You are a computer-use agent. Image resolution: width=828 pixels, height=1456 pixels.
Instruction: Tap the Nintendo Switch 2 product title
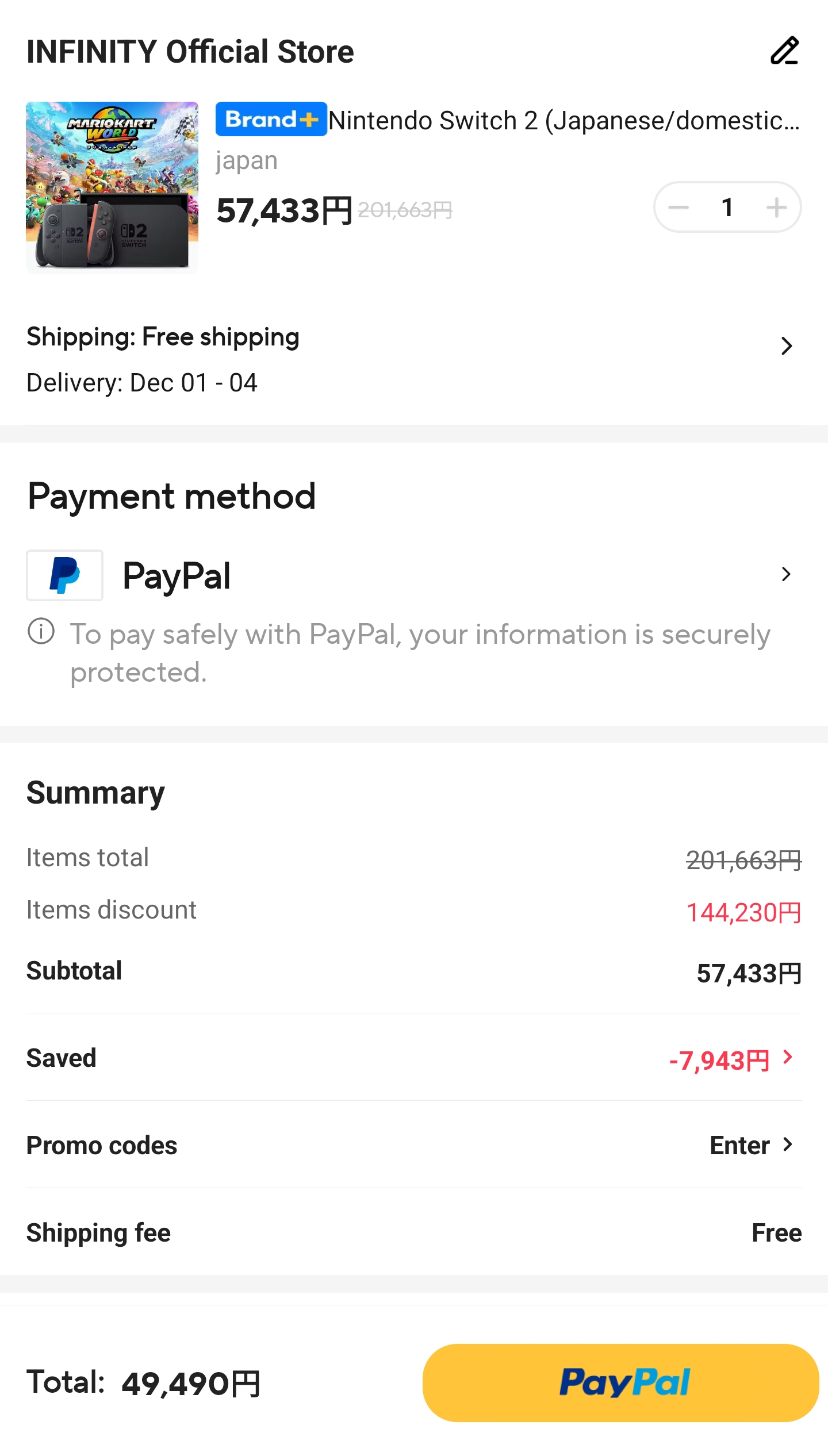[563, 121]
